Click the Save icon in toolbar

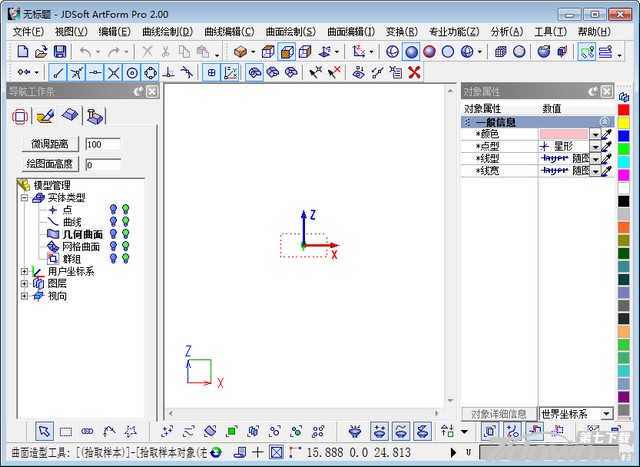pyautogui.click(x=59, y=51)
